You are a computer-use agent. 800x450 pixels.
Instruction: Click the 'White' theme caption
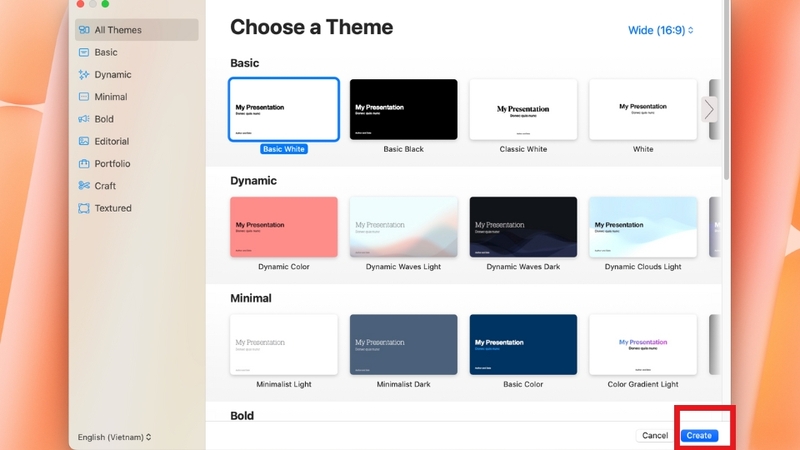[643, 149]
